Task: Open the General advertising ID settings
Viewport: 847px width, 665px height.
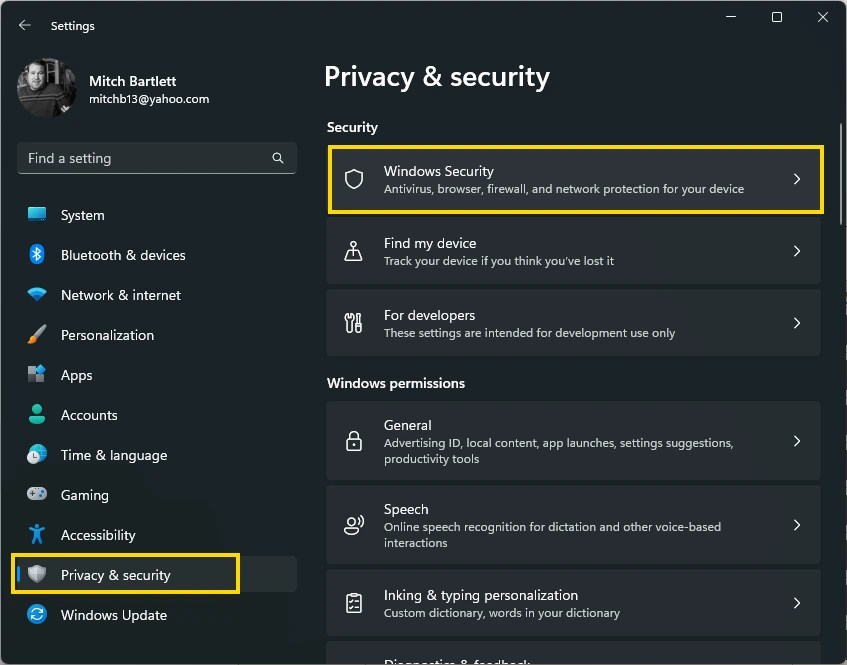Action: point(573,441)
